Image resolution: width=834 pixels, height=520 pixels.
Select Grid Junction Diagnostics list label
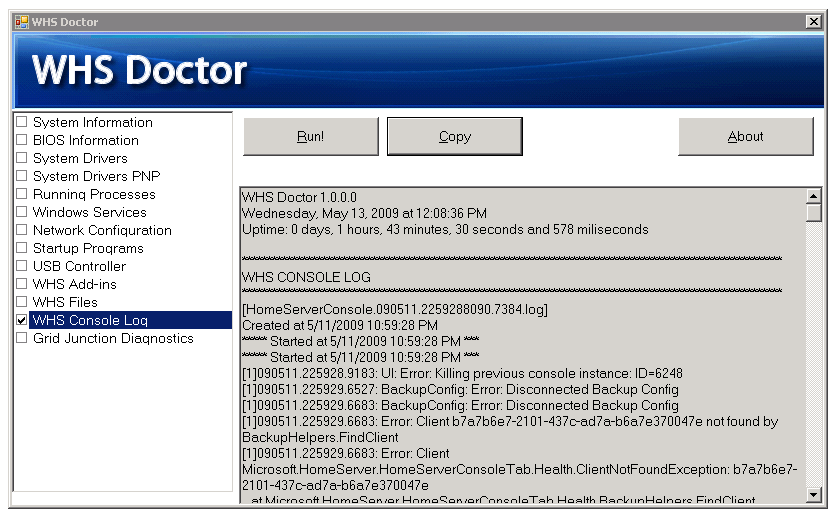[113, 338]
